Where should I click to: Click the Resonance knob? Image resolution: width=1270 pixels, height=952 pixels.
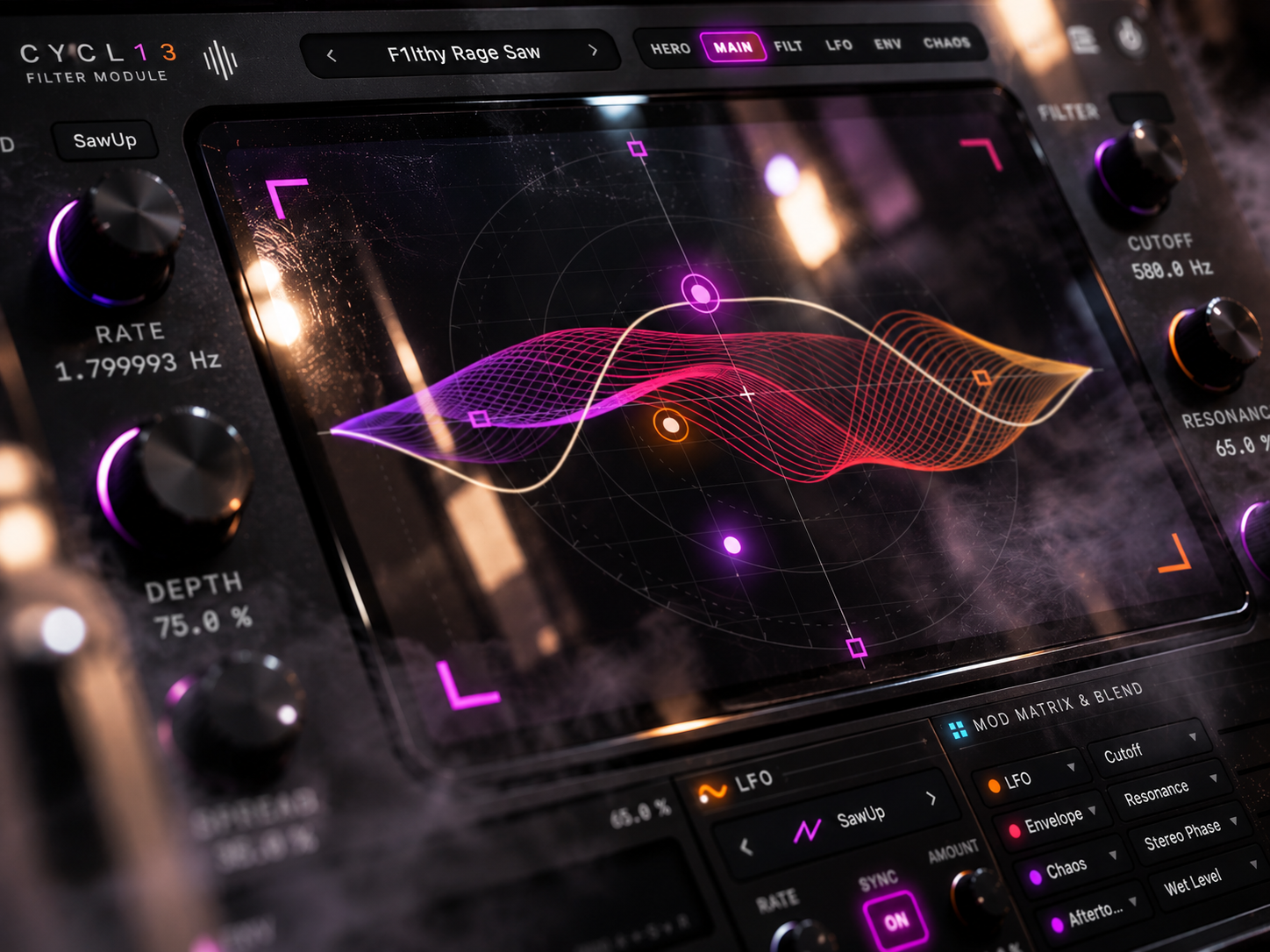click(1217, 344)
